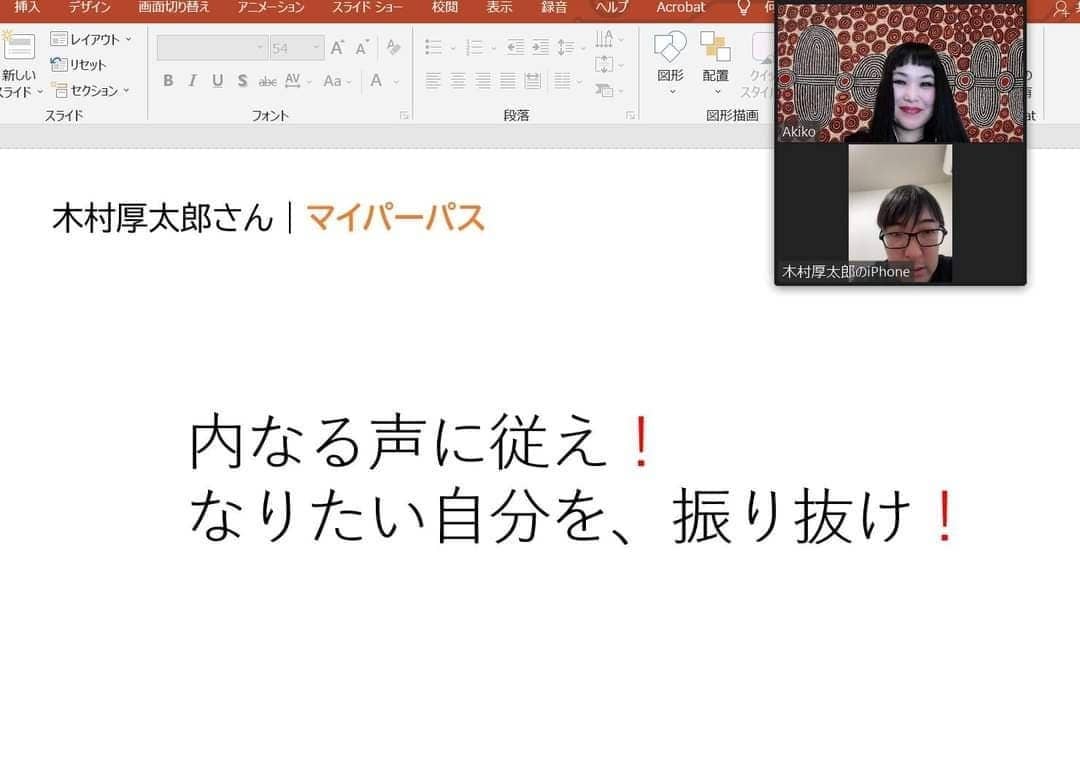The width and height of the screenshot is (1080, 760).
Task: Open the Animation (アニメーション) ribbon tab
Action: click(x=271, y=8)
